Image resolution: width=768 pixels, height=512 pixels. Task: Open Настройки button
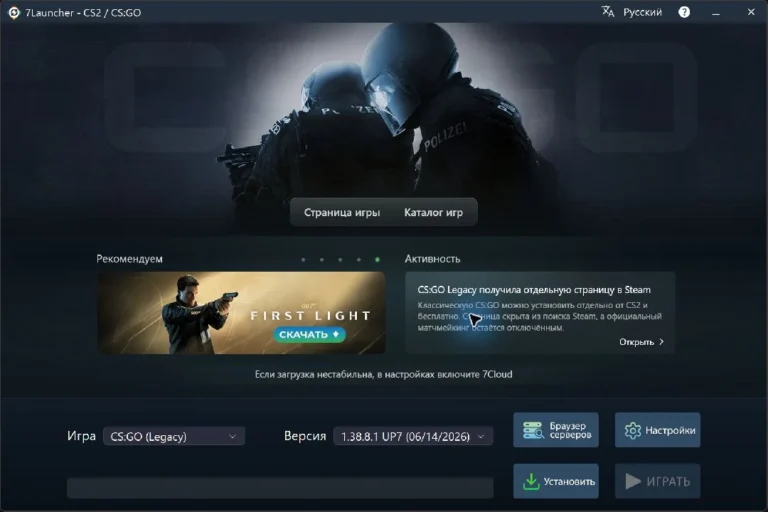(657, 430)
